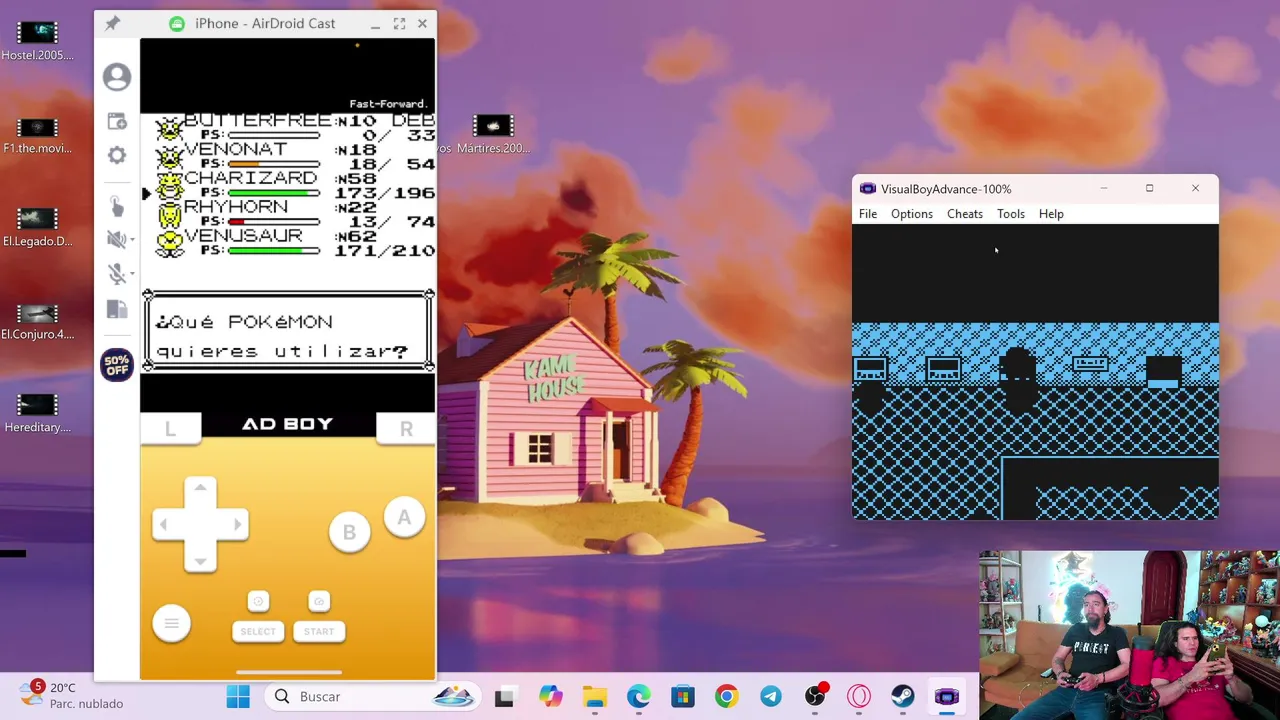Tap the round icon above START

[319, 601]
